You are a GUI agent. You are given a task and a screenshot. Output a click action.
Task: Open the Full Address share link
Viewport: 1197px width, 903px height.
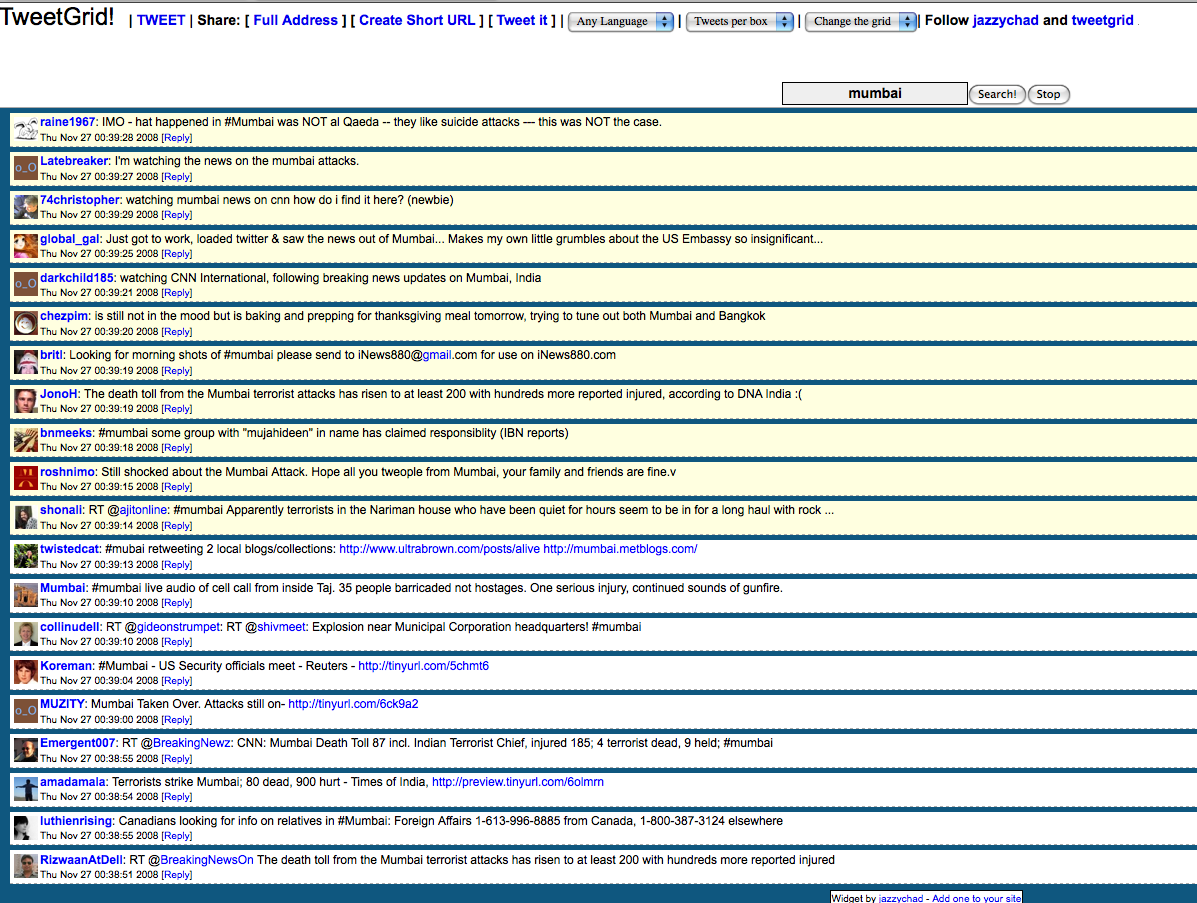tap(295, 21)
